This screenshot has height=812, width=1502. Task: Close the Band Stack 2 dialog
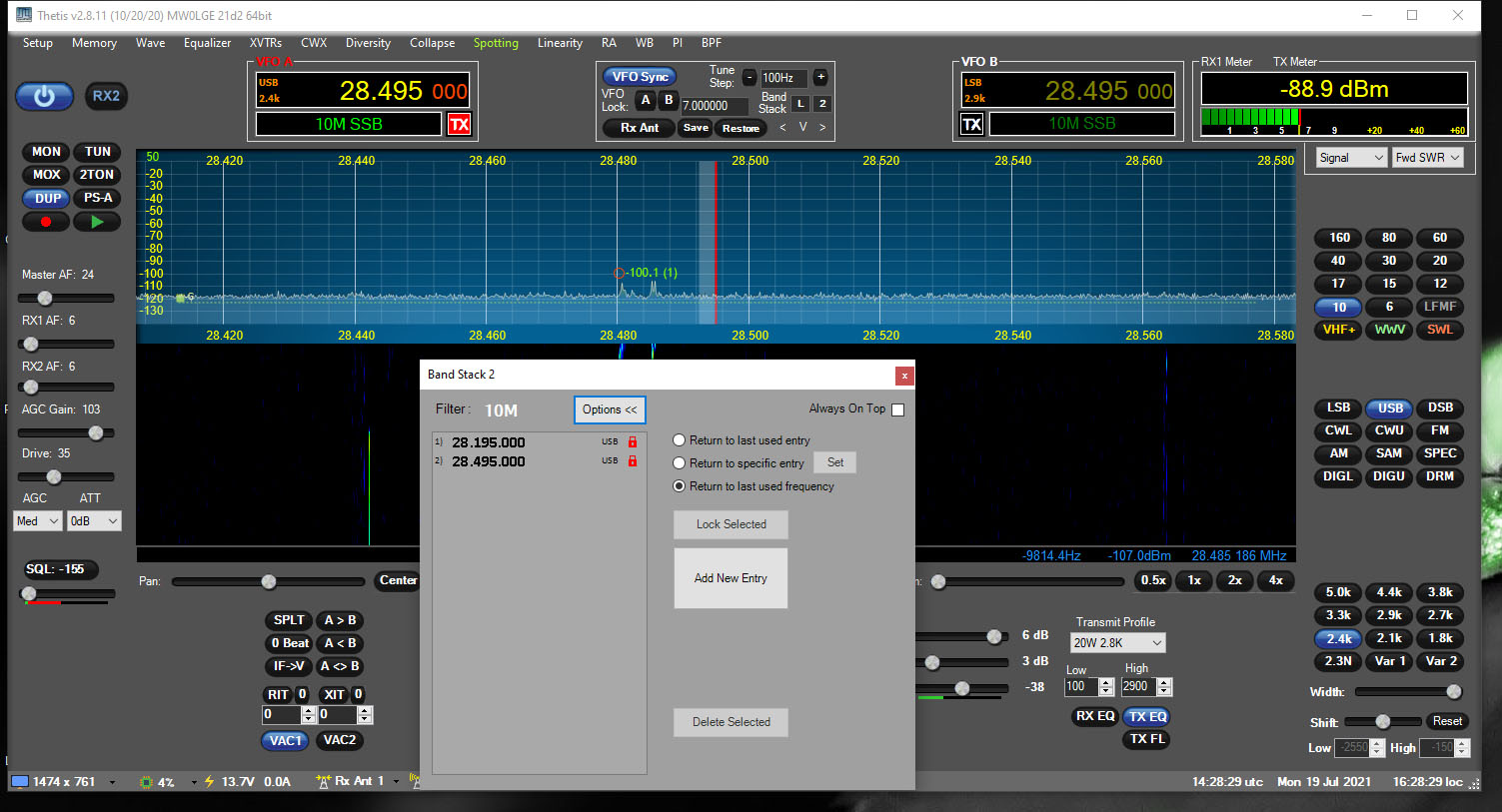pyautogui.click(x=904, y=376)
